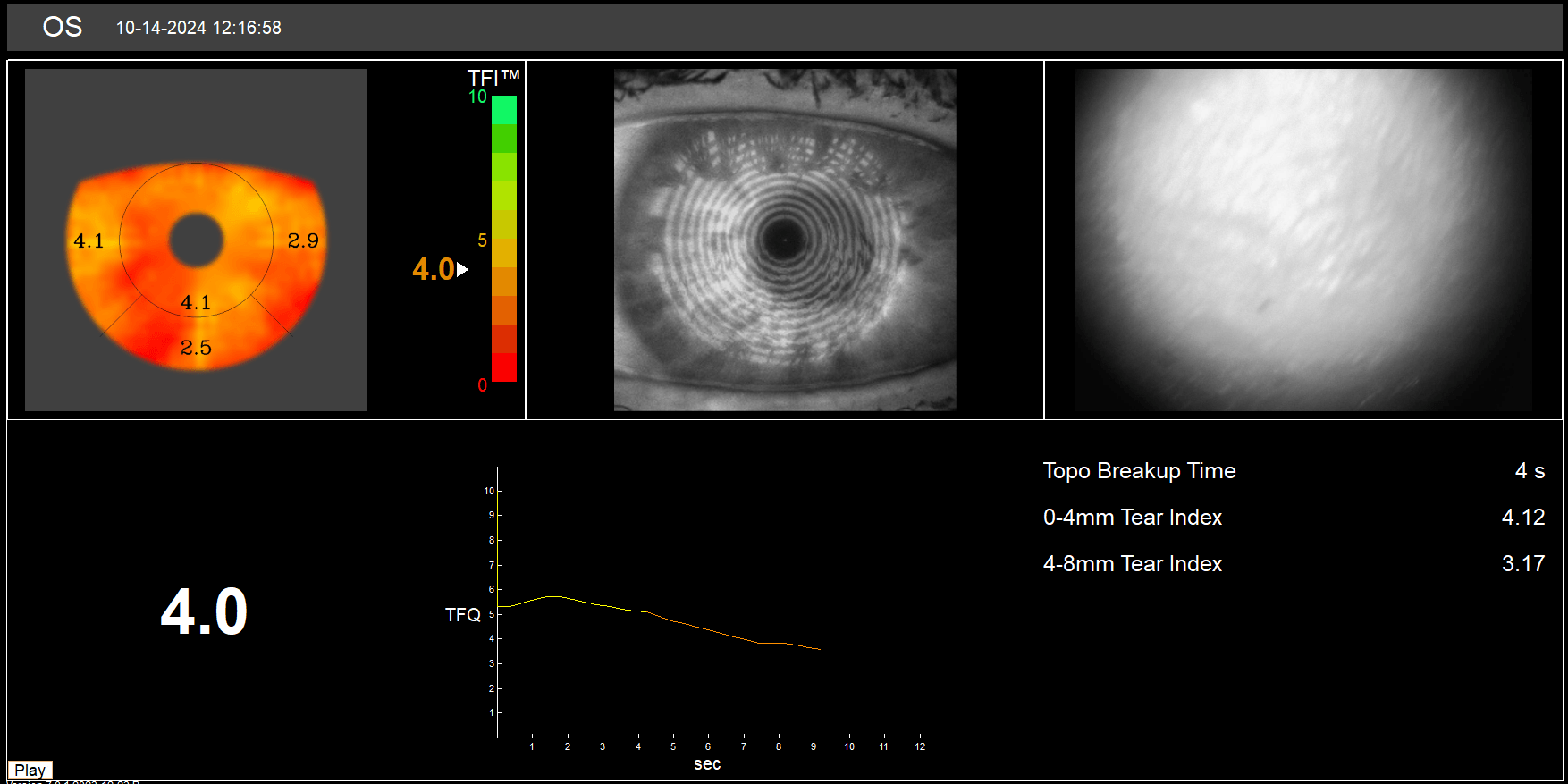
Task: Click the 0-4mm Tear Index label
Action: (1132, 518)
